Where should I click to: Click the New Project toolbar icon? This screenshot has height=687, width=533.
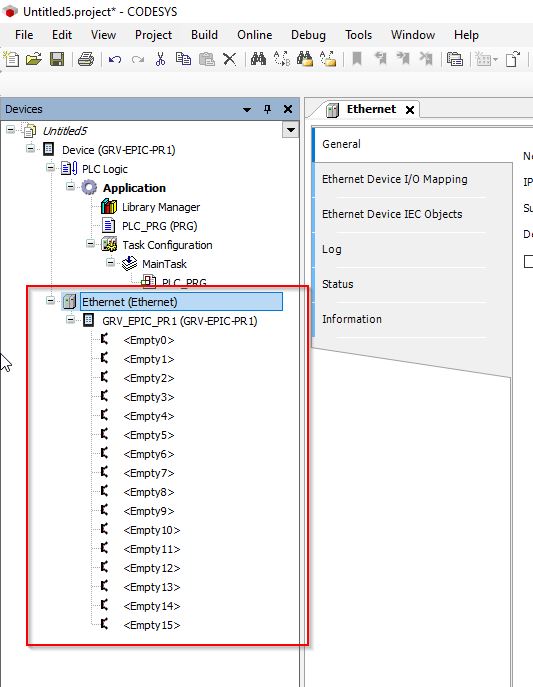[x=11, y=59]
